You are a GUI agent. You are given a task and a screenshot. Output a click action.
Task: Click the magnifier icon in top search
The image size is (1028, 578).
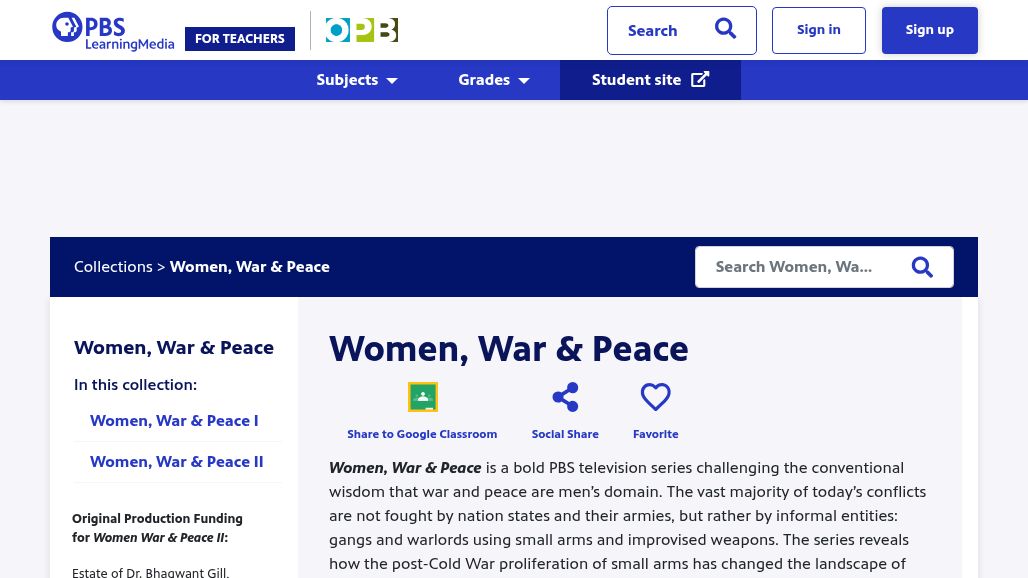click(x=725, y=30)
